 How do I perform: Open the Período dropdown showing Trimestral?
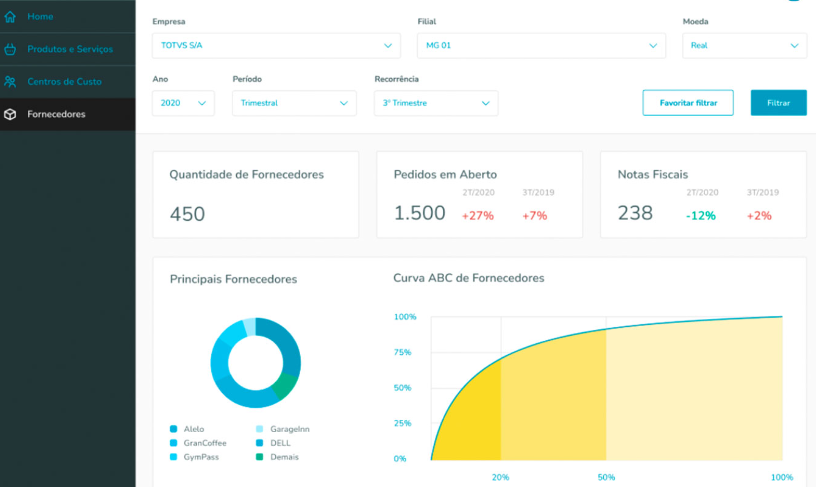[x=293, y=103]
